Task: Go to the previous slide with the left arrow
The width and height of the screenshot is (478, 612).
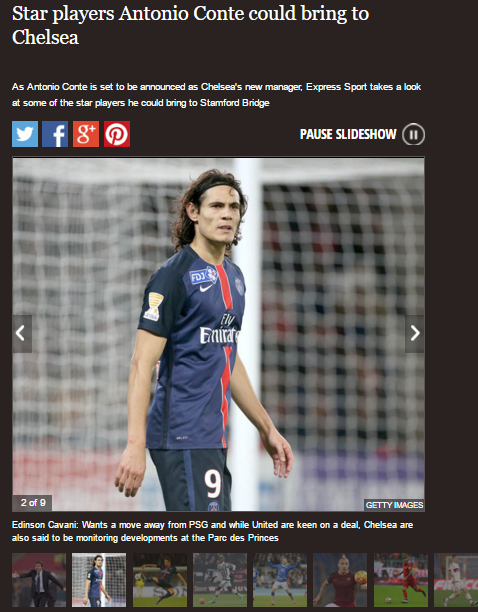Action: pos(22,334)
